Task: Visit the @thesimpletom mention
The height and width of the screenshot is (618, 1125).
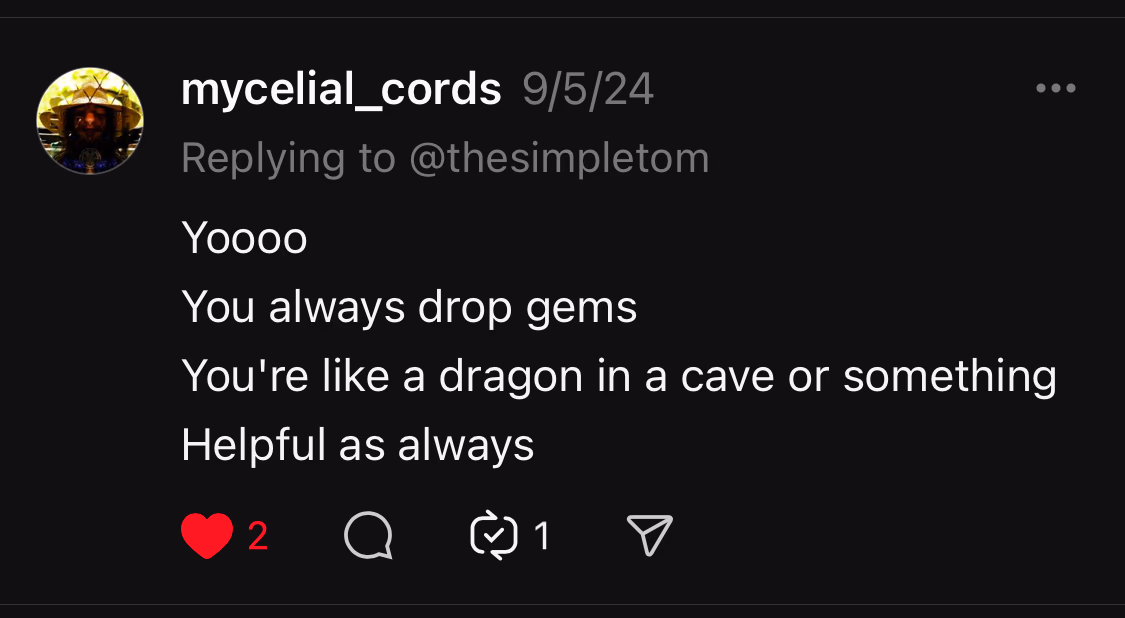Action: tap(559, 158)
